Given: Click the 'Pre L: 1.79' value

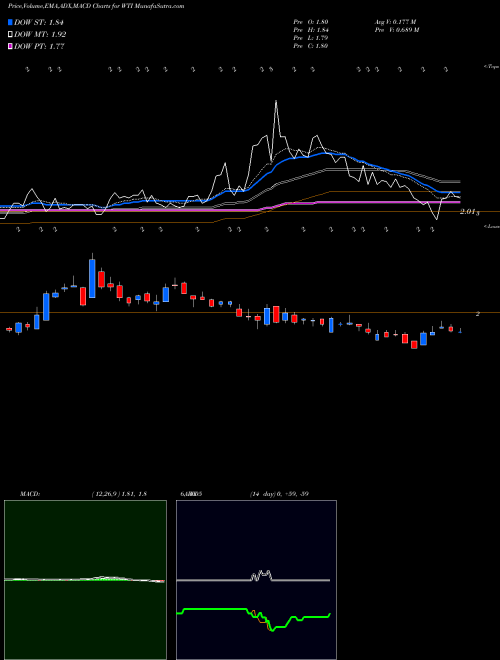Looking at the screenshot, I should click(311, 38).
